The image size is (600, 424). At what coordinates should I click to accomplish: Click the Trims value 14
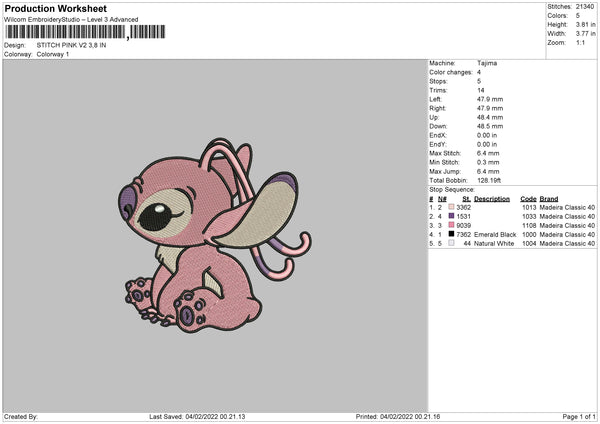coord(481,90)
